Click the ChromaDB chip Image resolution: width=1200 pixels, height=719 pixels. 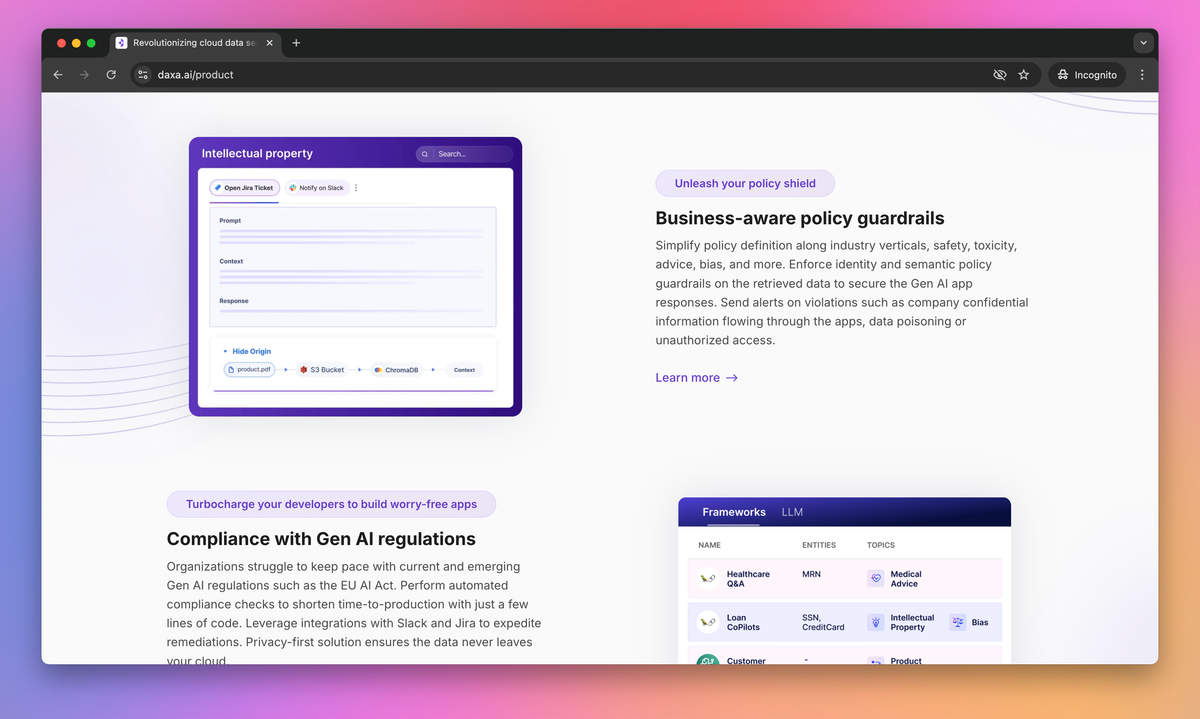[x=396, y=370]
